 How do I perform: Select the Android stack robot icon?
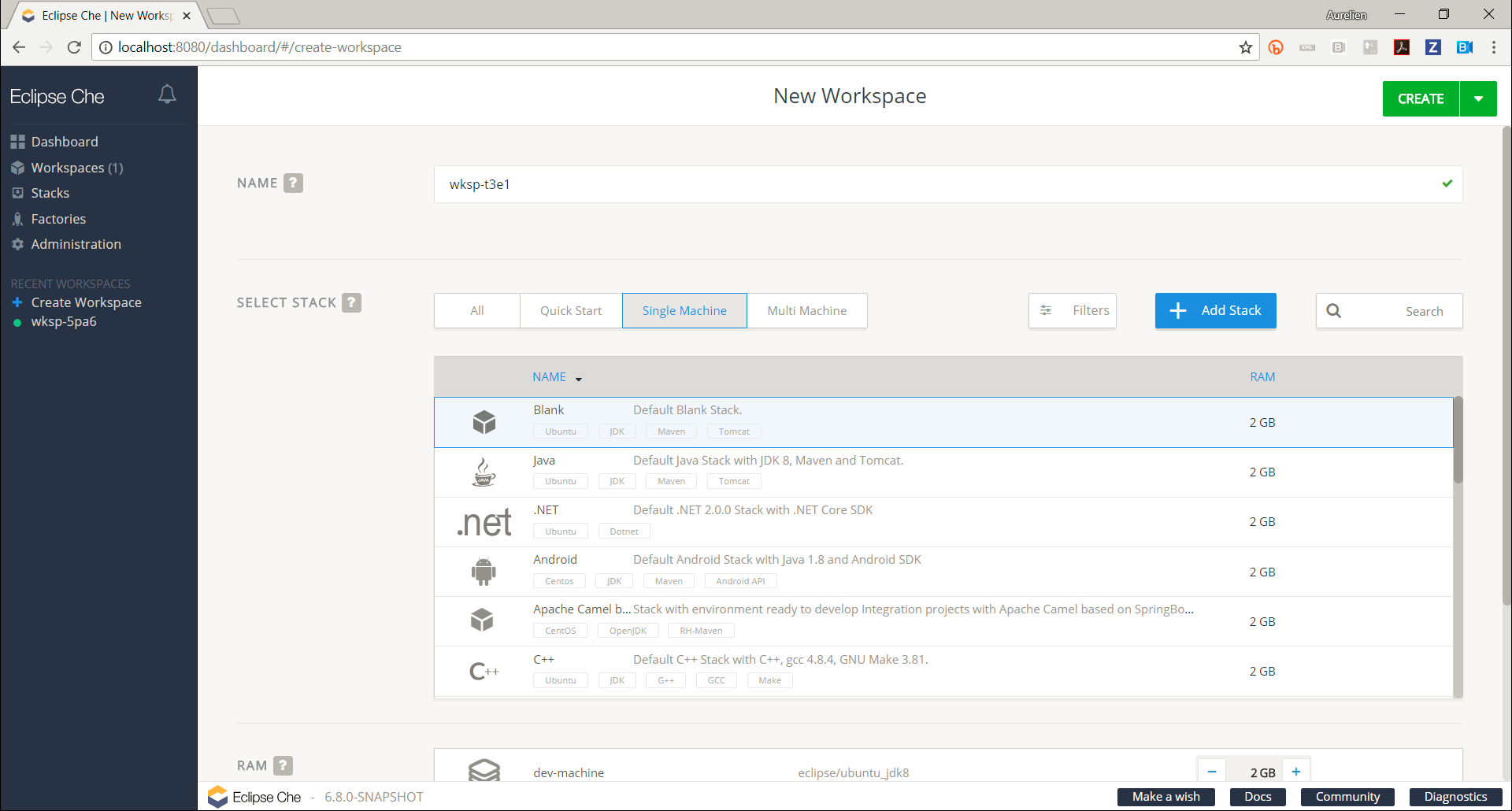pos(484,572)
